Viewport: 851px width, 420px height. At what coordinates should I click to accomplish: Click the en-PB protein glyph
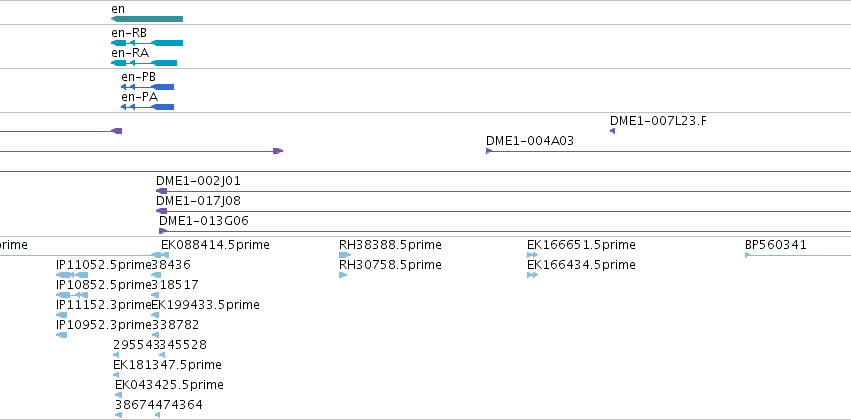point(147,87)
